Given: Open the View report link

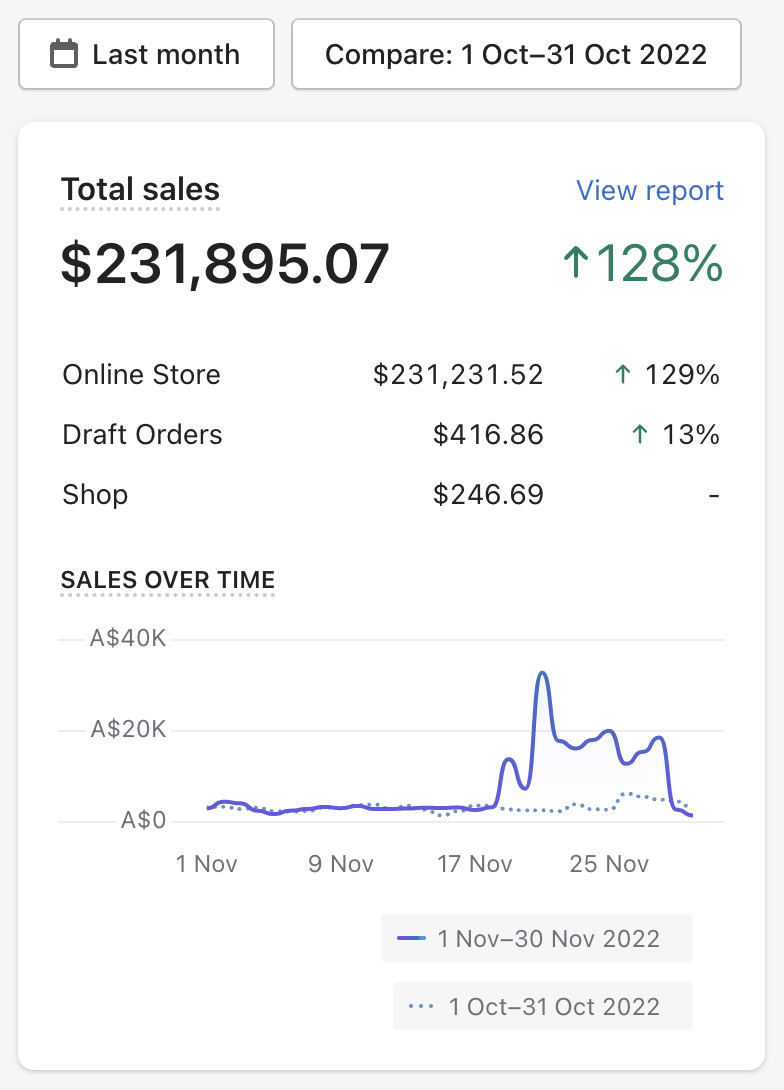Looking at the screenshot, I should (650, 190).
